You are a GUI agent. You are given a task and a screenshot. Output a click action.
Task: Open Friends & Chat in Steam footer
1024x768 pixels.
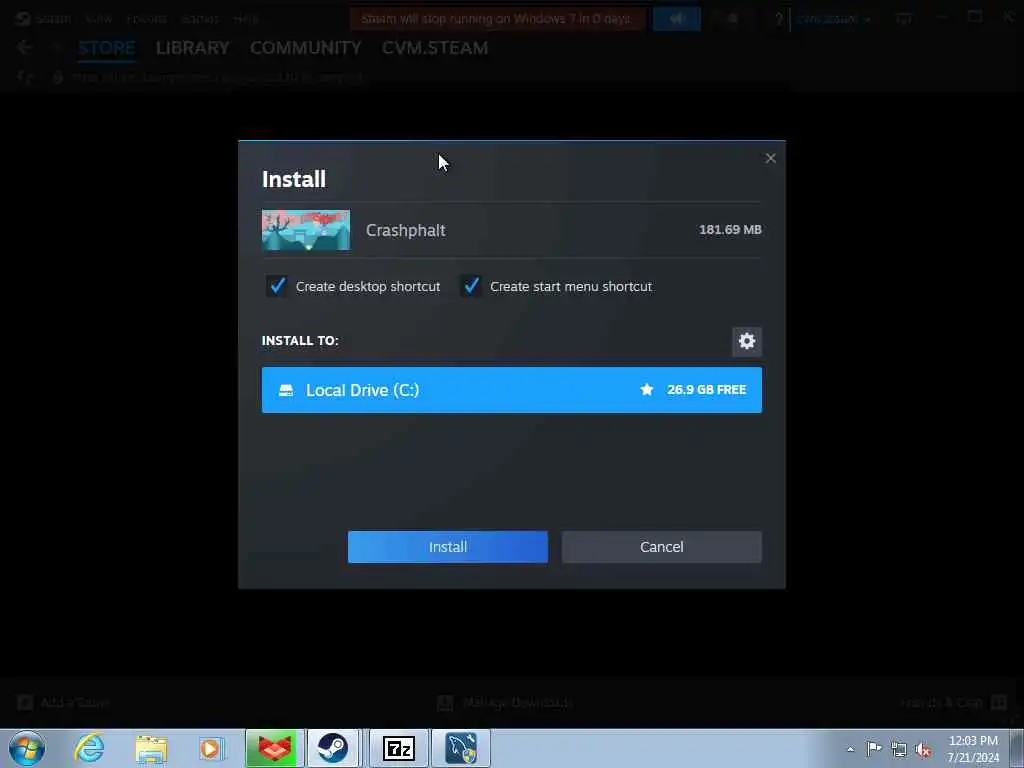click(954, 703)
